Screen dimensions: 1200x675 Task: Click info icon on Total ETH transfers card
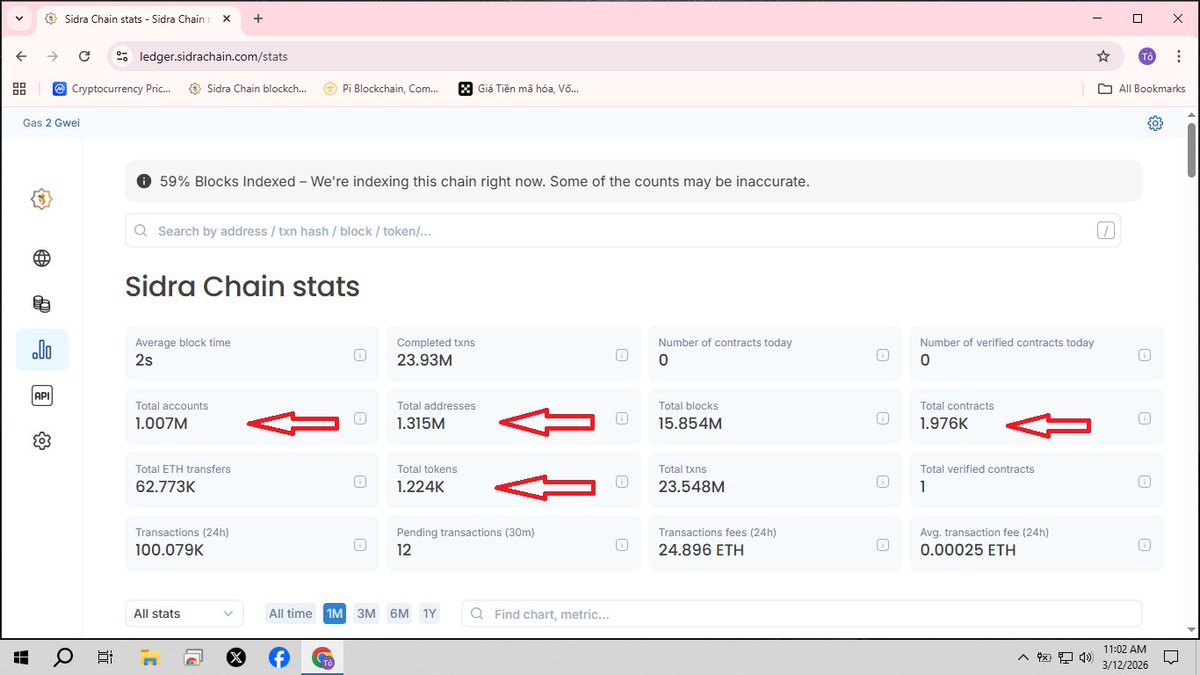click(x=360, y=482)
